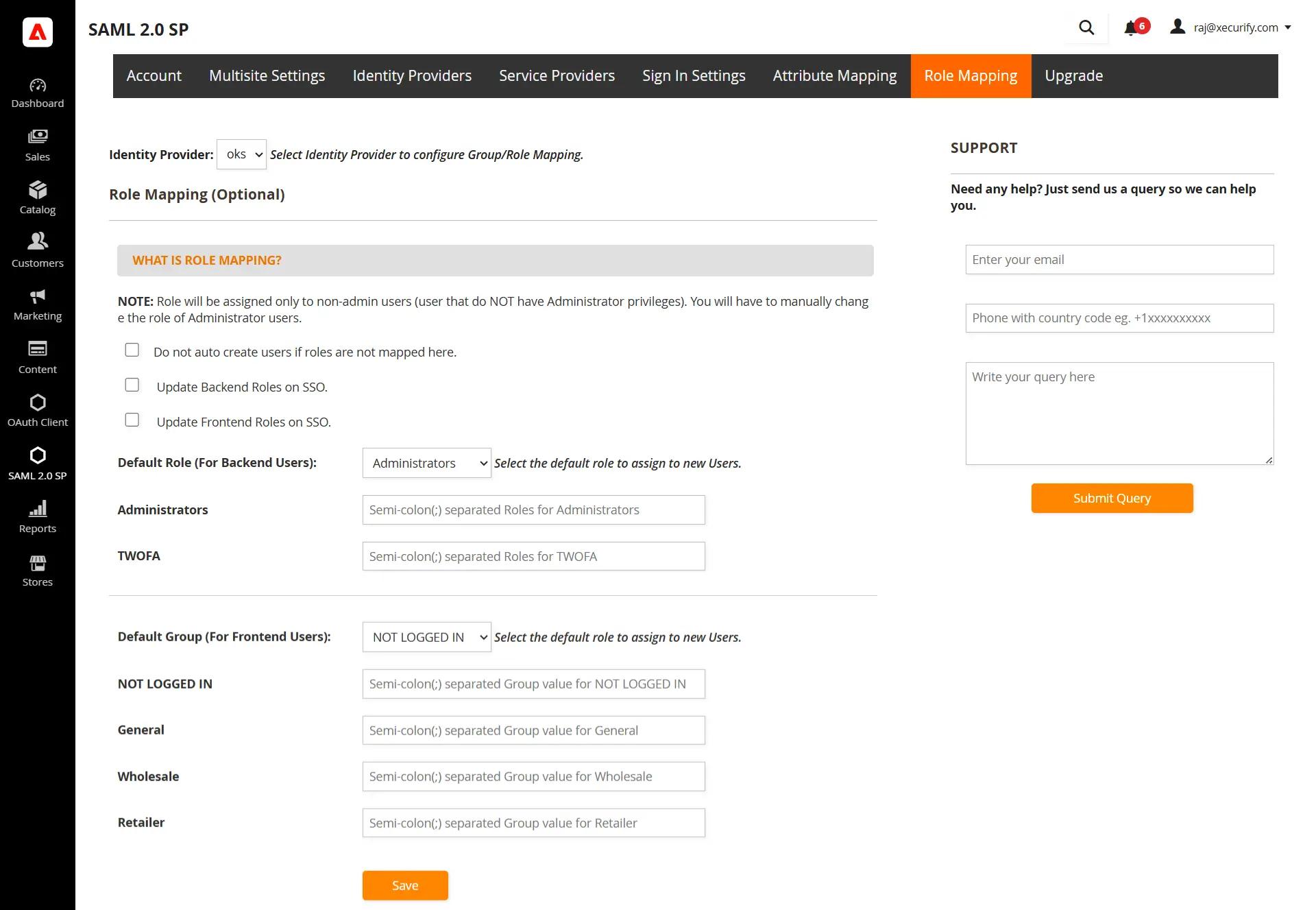The width and height of the screenshot is (1316, 910).
Task: Click the SAML 2.0 SP page title
Action: [x=138, y=29]
